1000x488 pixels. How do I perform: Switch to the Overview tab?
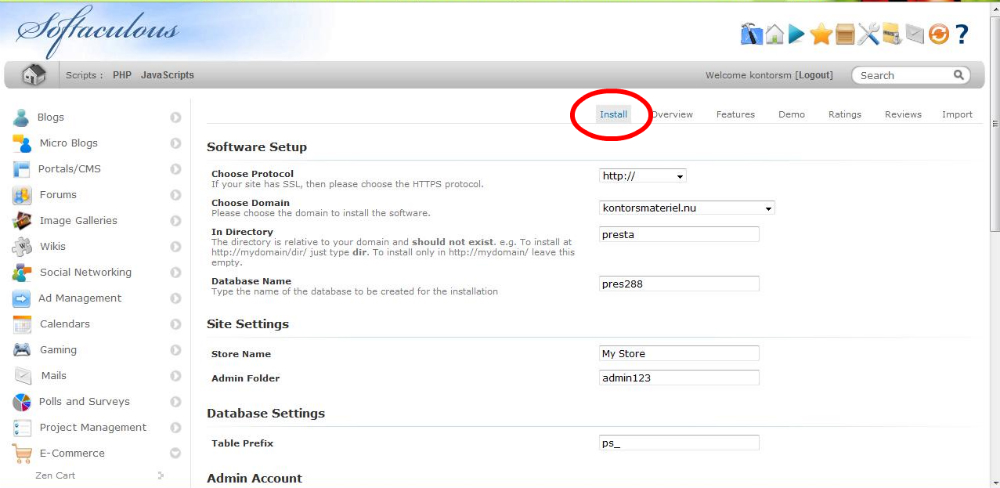[672, 115]
